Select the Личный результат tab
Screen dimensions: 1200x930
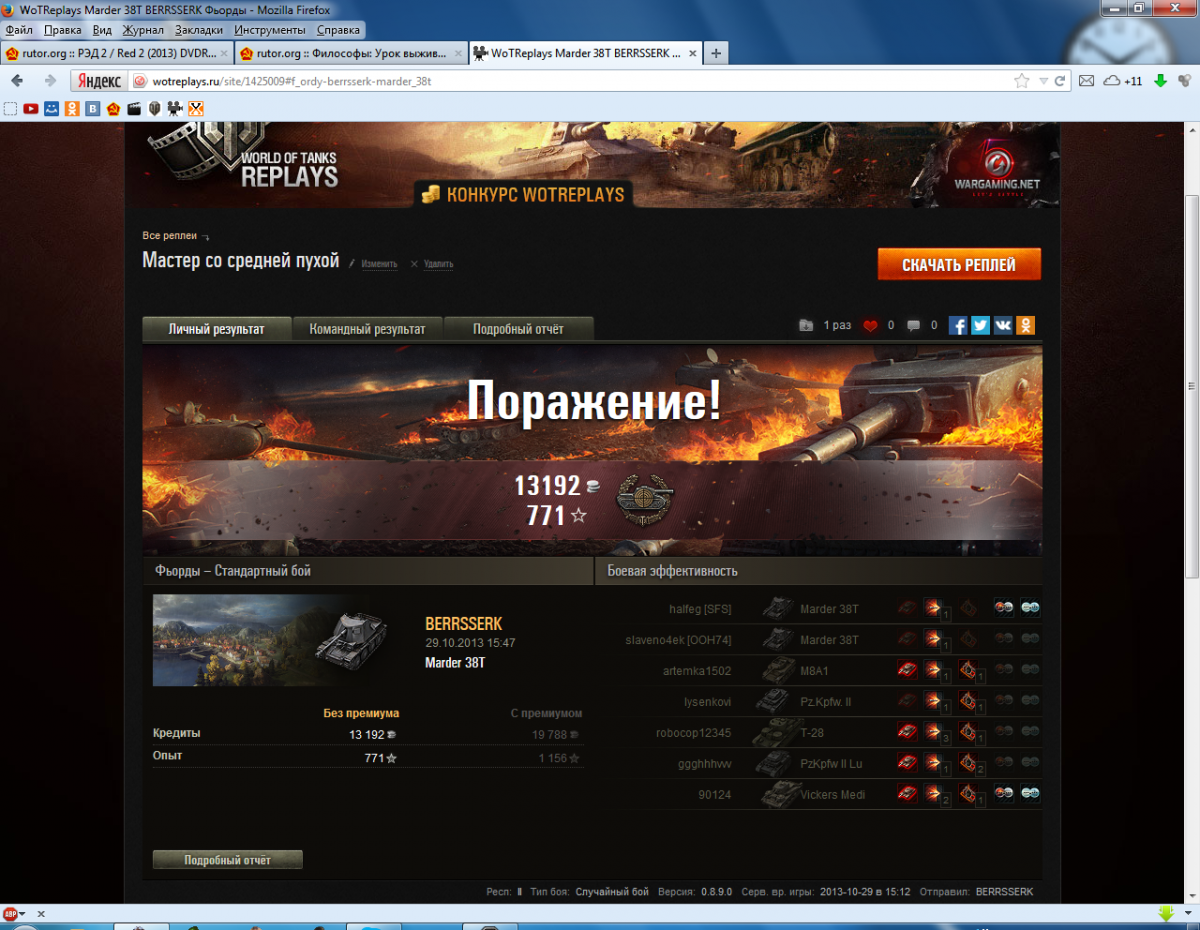[217, 329]
